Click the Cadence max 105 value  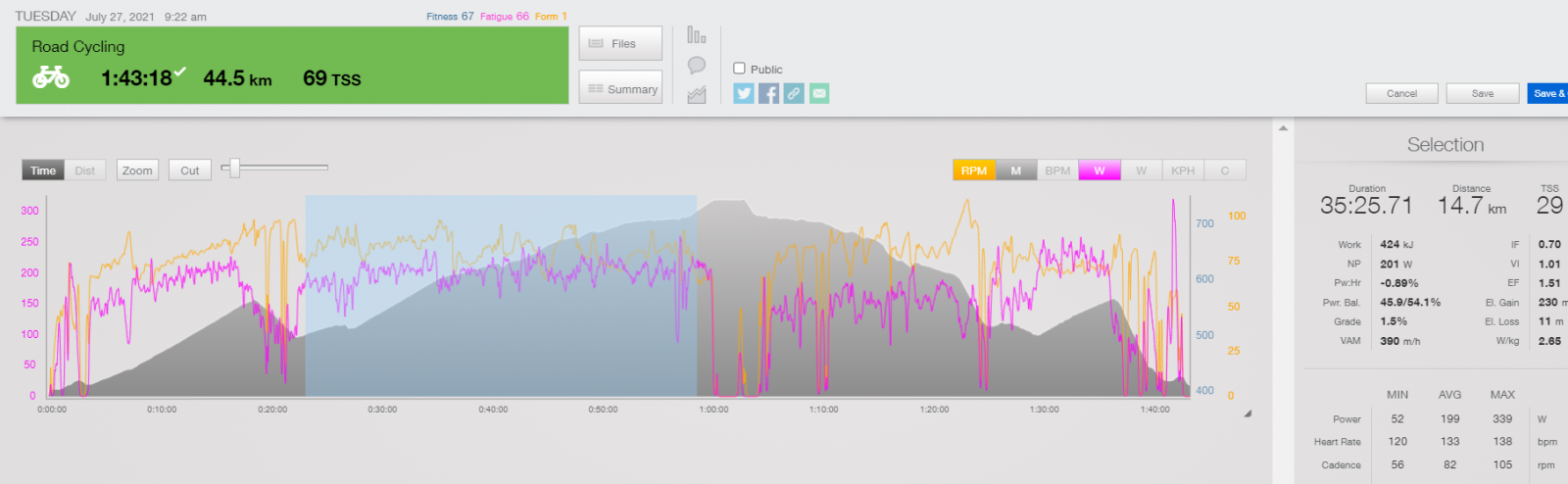[1502, 465]
